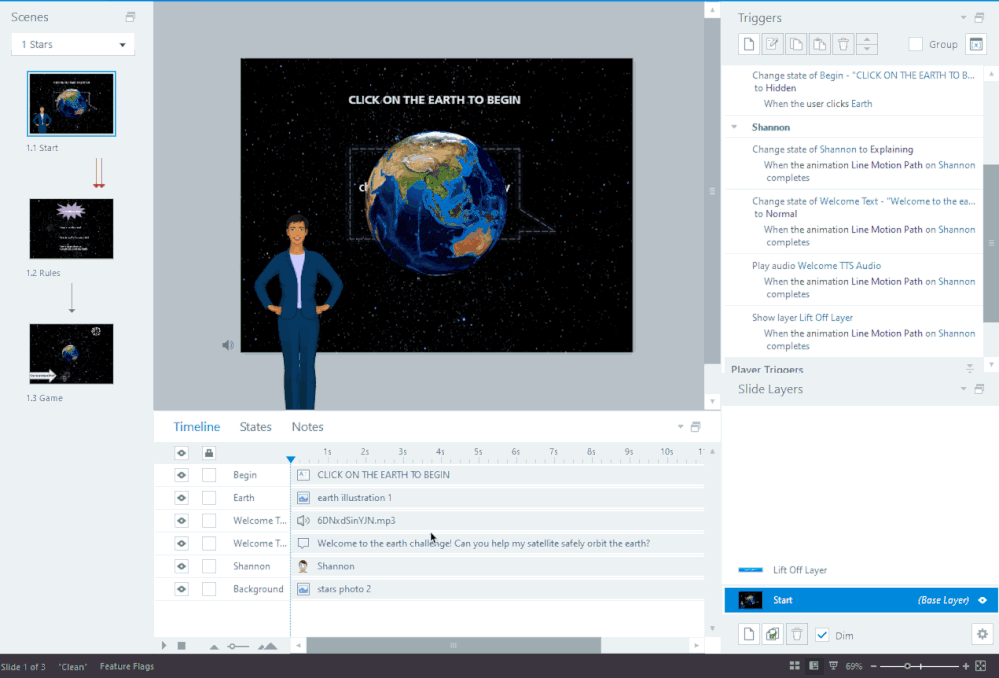
Task: Lock the Shannon timeline row
Action: [209, 566]
